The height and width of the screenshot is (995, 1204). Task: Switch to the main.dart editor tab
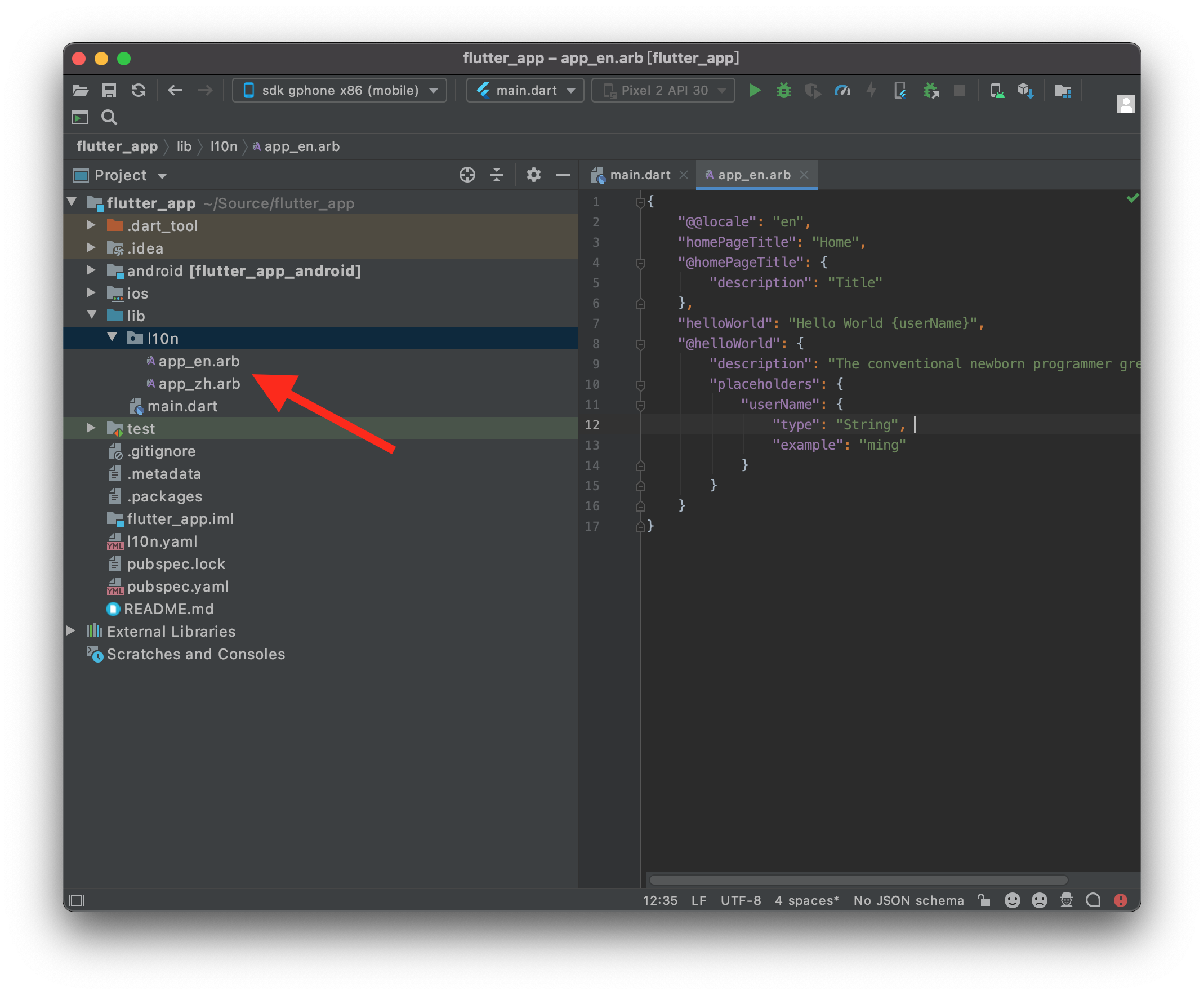[x=639, y=175]
